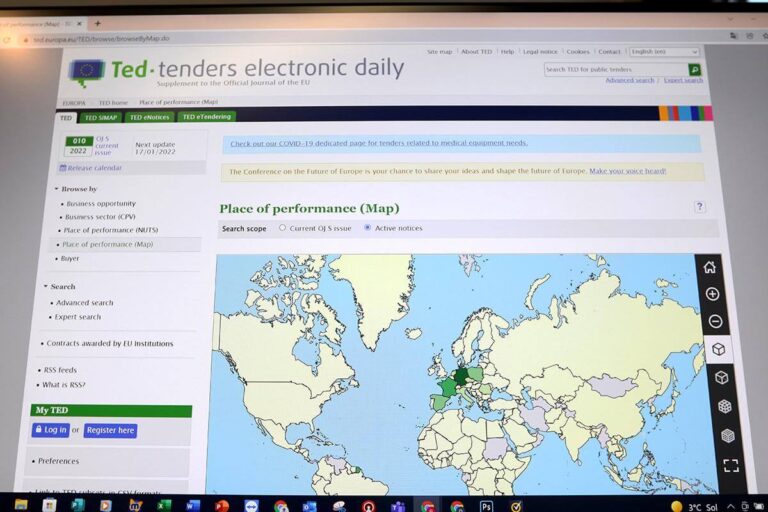
Task: Open the English language dropdown
Action: click(664, 51)
